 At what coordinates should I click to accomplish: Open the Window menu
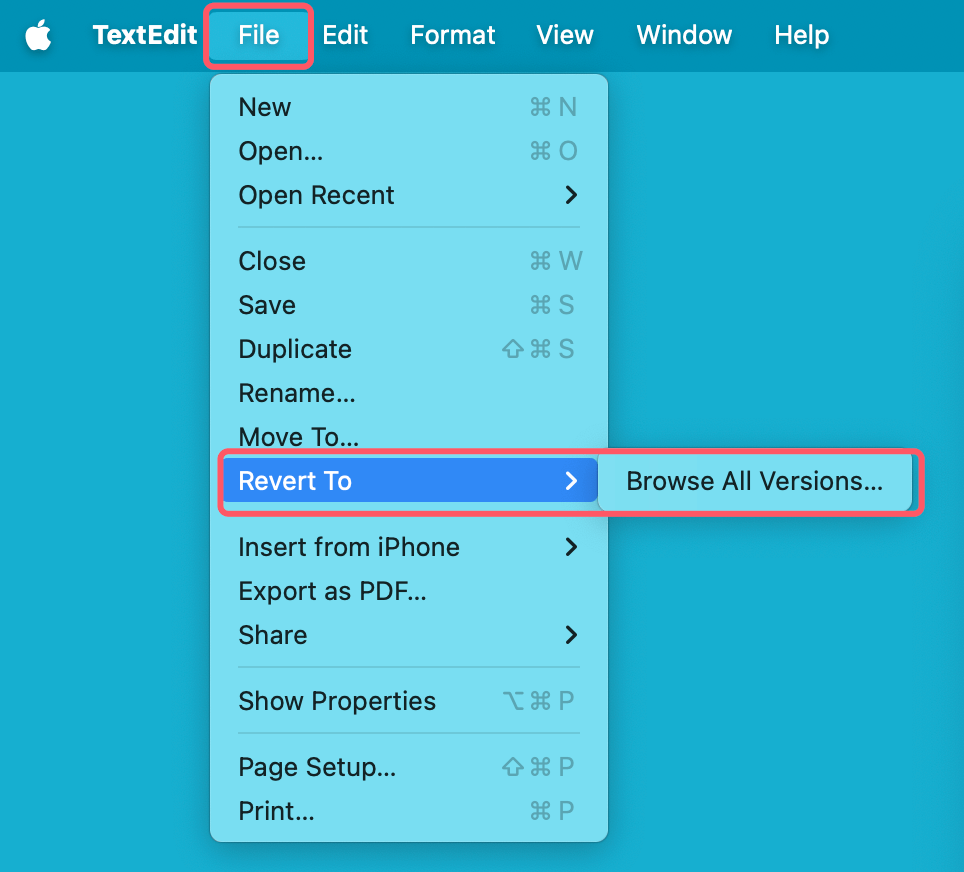coord(683,35)
